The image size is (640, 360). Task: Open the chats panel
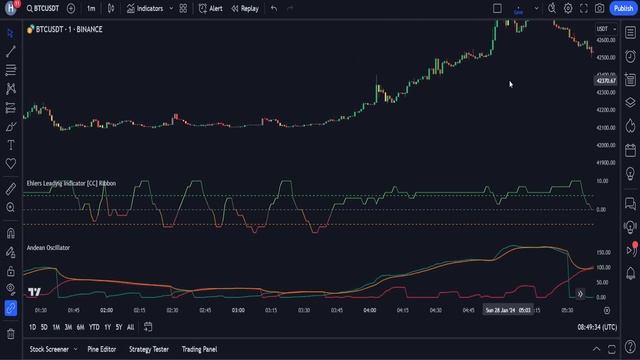(630, 203)
